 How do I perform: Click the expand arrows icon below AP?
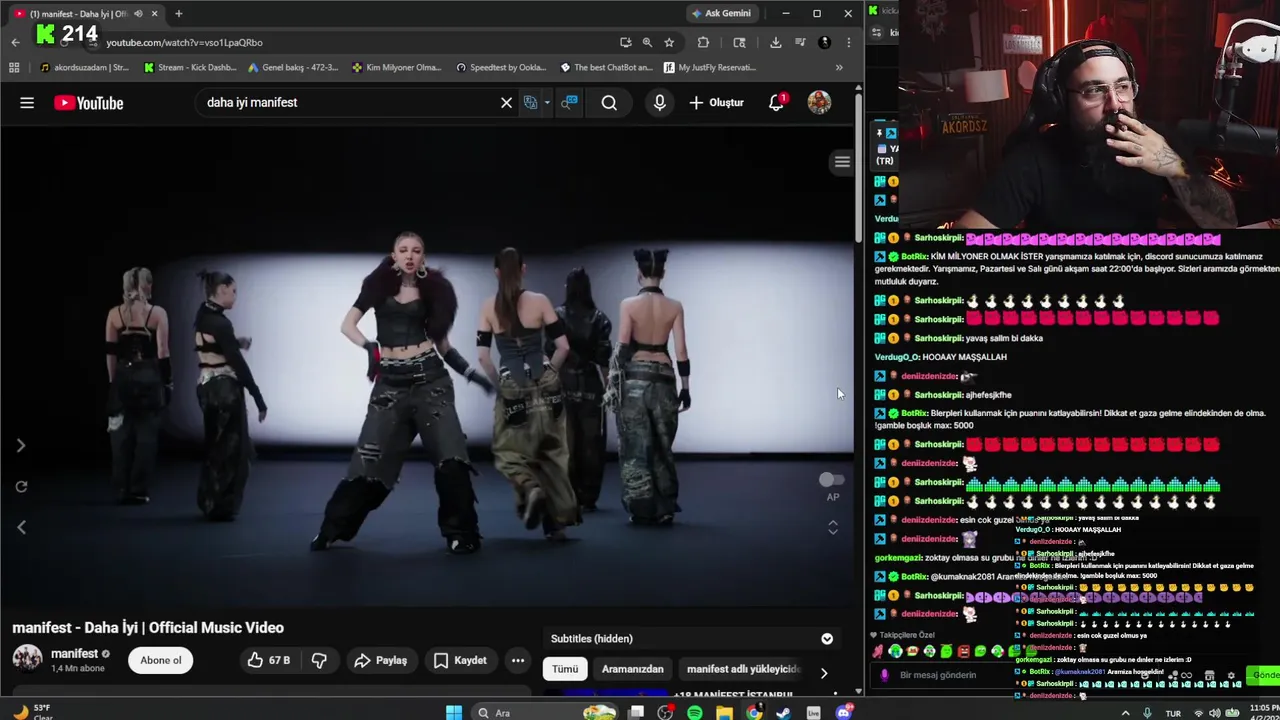click(832, 527)
